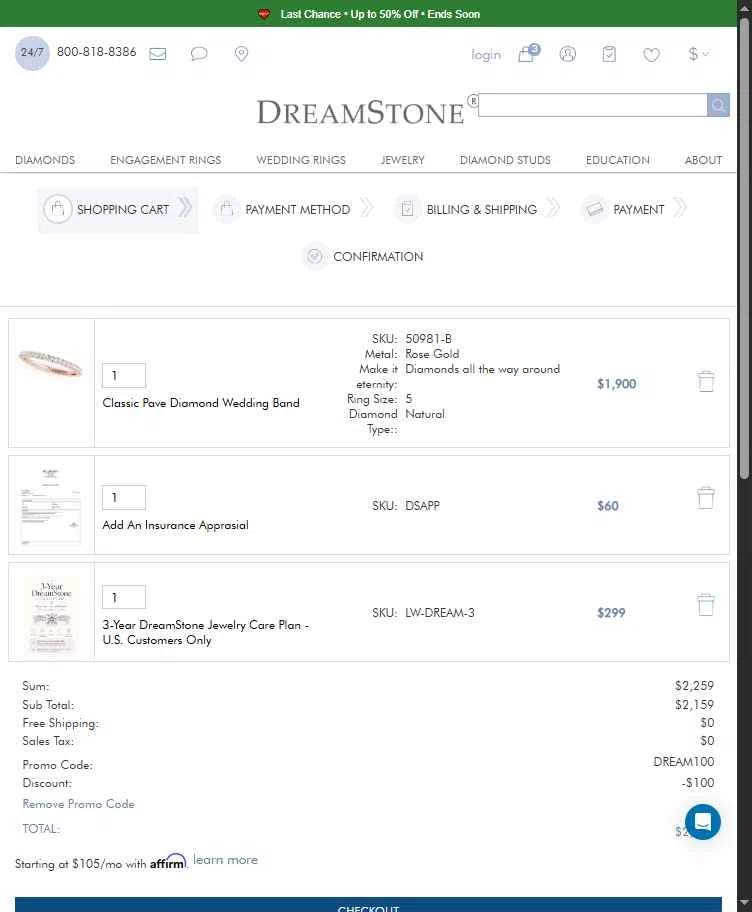Click the search magnifier button
This screenshot has height=912, width=752.
[x=718, y=105]
